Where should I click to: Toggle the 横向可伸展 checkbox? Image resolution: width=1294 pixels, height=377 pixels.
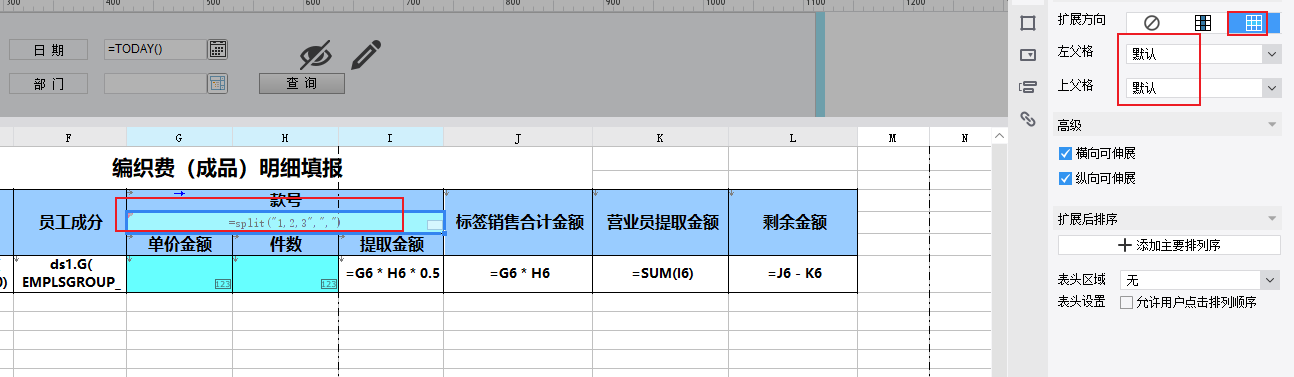coord(1065,154)
